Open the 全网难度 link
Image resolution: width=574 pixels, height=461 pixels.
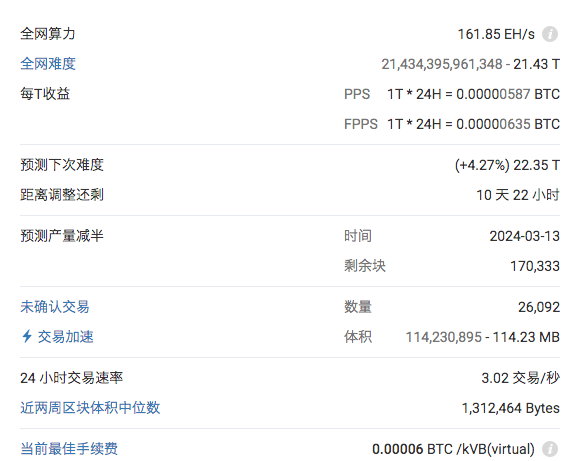pos(48,64)
